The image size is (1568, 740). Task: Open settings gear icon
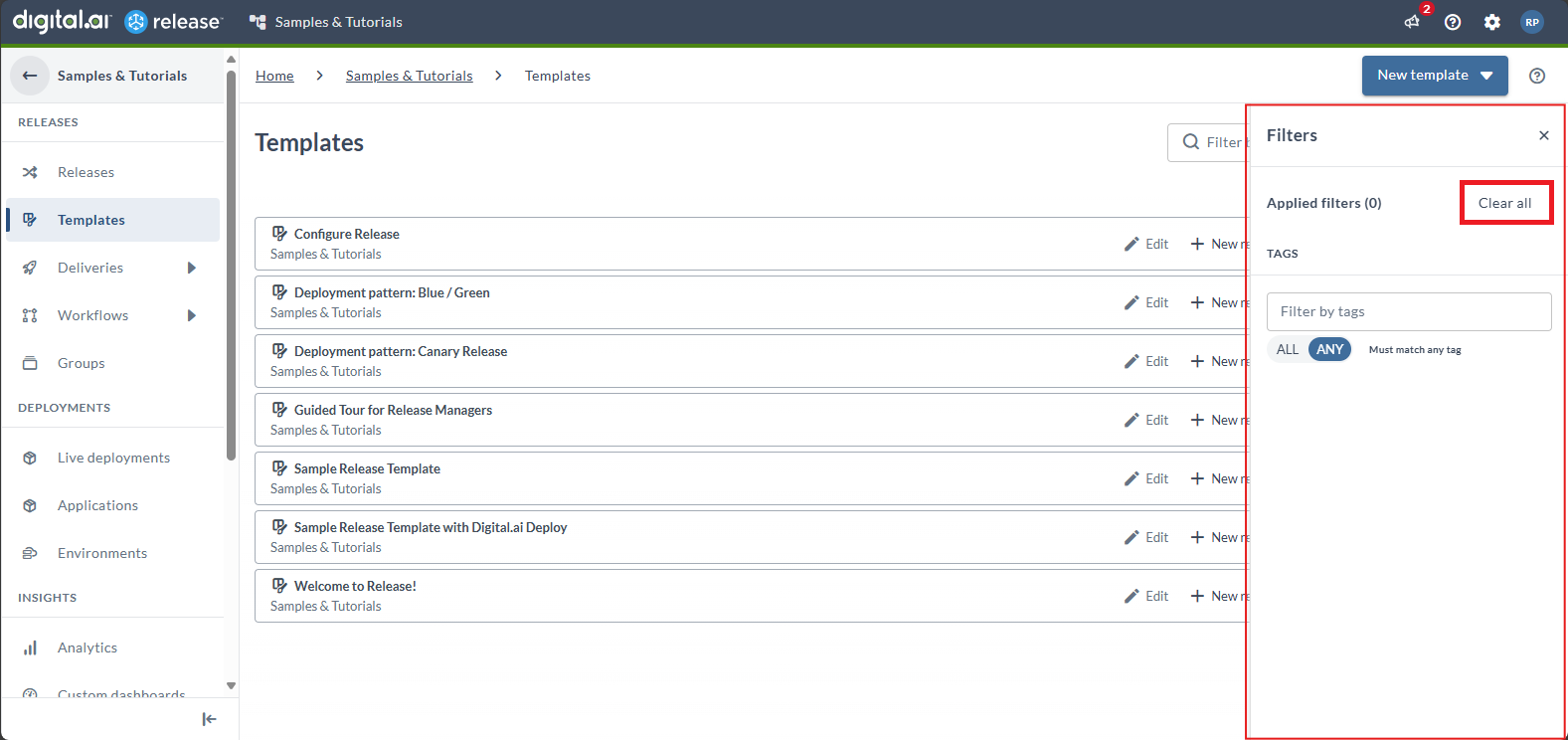click(1492, 22)
